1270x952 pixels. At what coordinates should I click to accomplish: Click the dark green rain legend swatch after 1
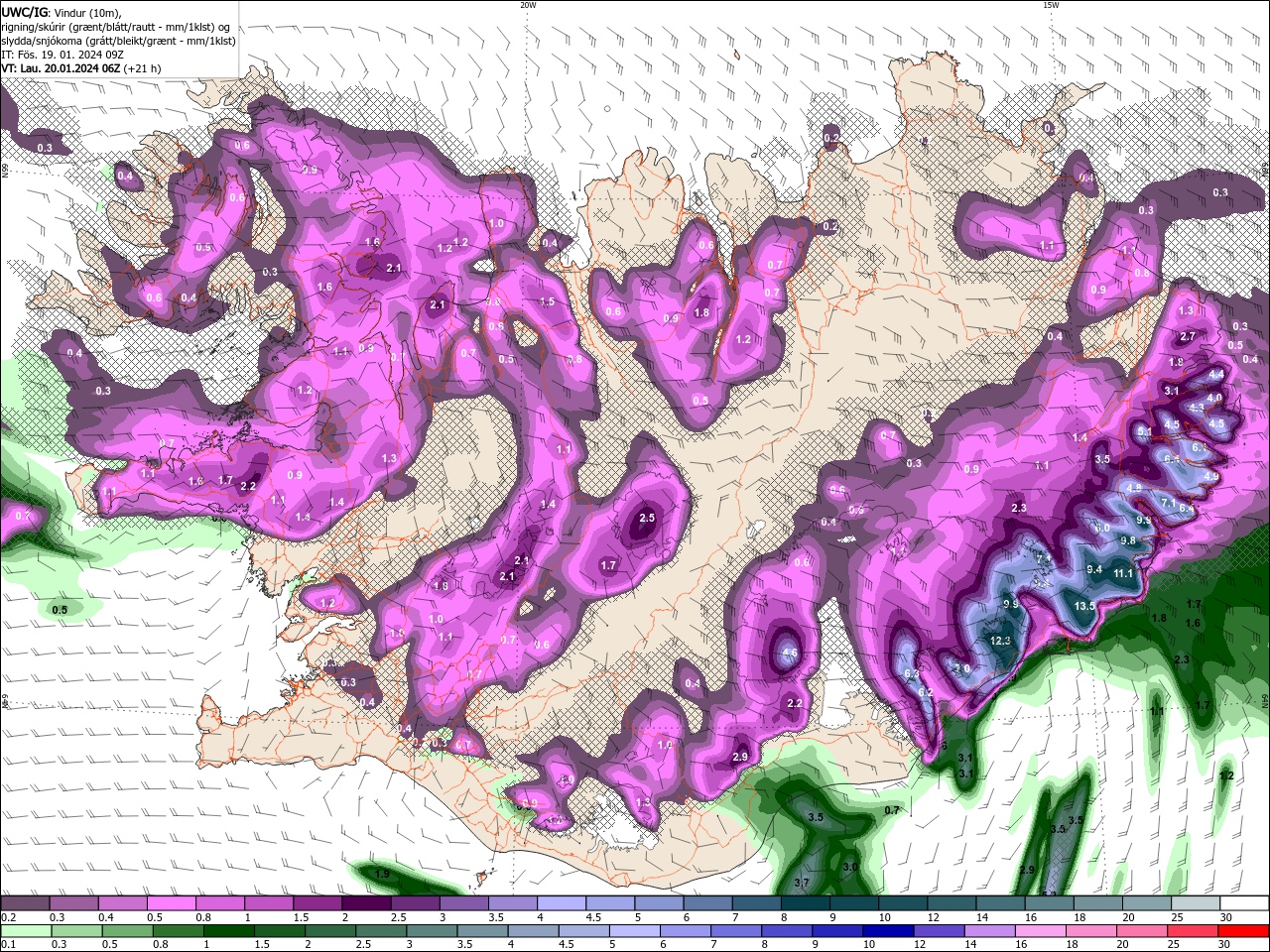tap(228, 931)
